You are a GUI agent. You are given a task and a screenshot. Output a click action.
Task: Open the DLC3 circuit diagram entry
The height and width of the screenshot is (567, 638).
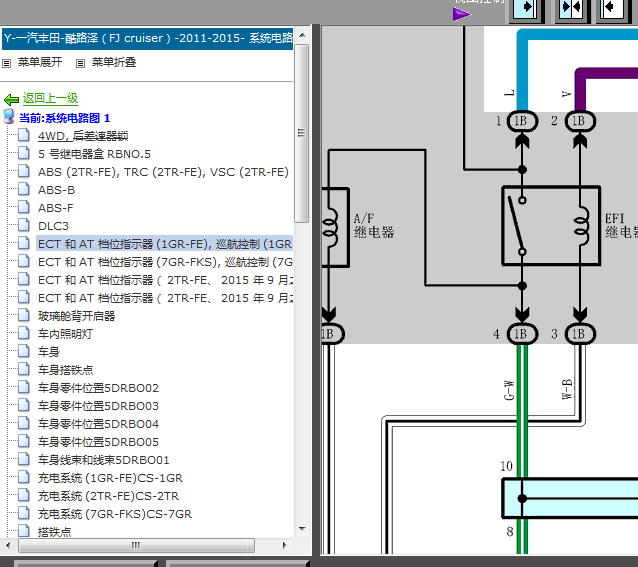[x=53, y=226]
